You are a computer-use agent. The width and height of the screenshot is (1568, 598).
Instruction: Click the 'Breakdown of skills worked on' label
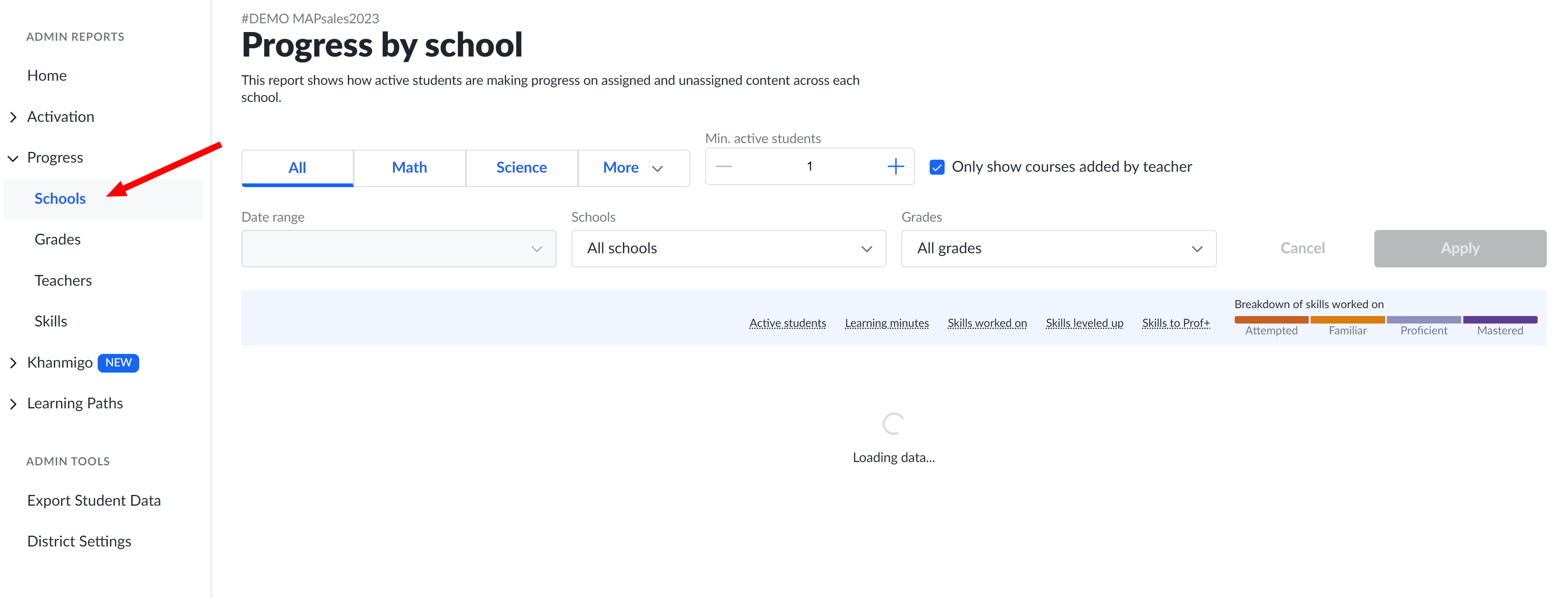tap(1309, 304)
